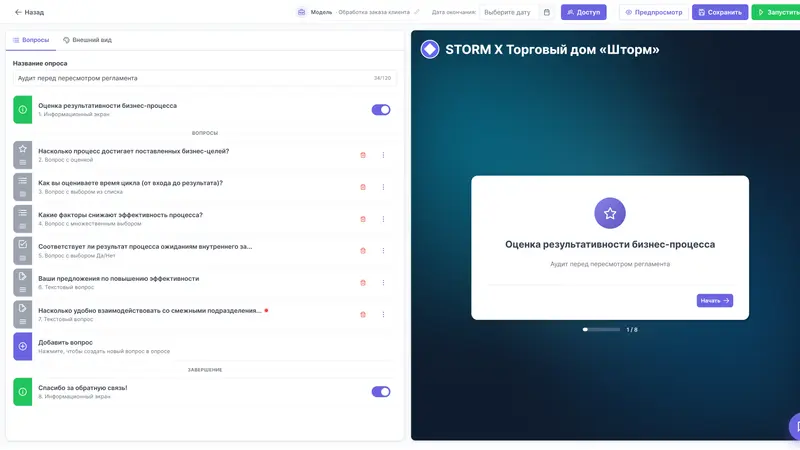Open the Доступ access settings
This screenshot has height=450, width=800.
coord(584,12)
